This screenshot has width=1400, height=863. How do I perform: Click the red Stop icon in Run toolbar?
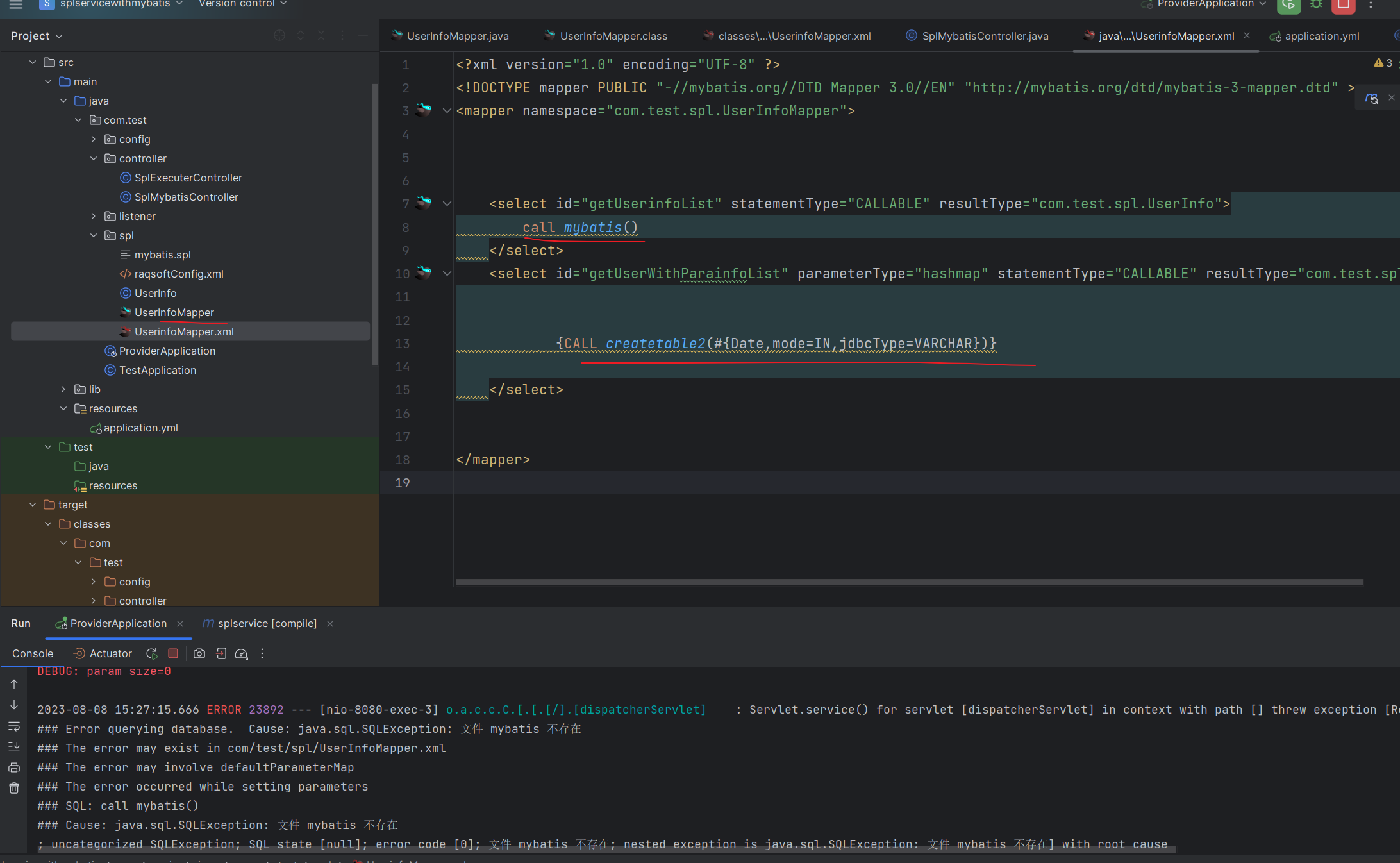tap(173, 653)
